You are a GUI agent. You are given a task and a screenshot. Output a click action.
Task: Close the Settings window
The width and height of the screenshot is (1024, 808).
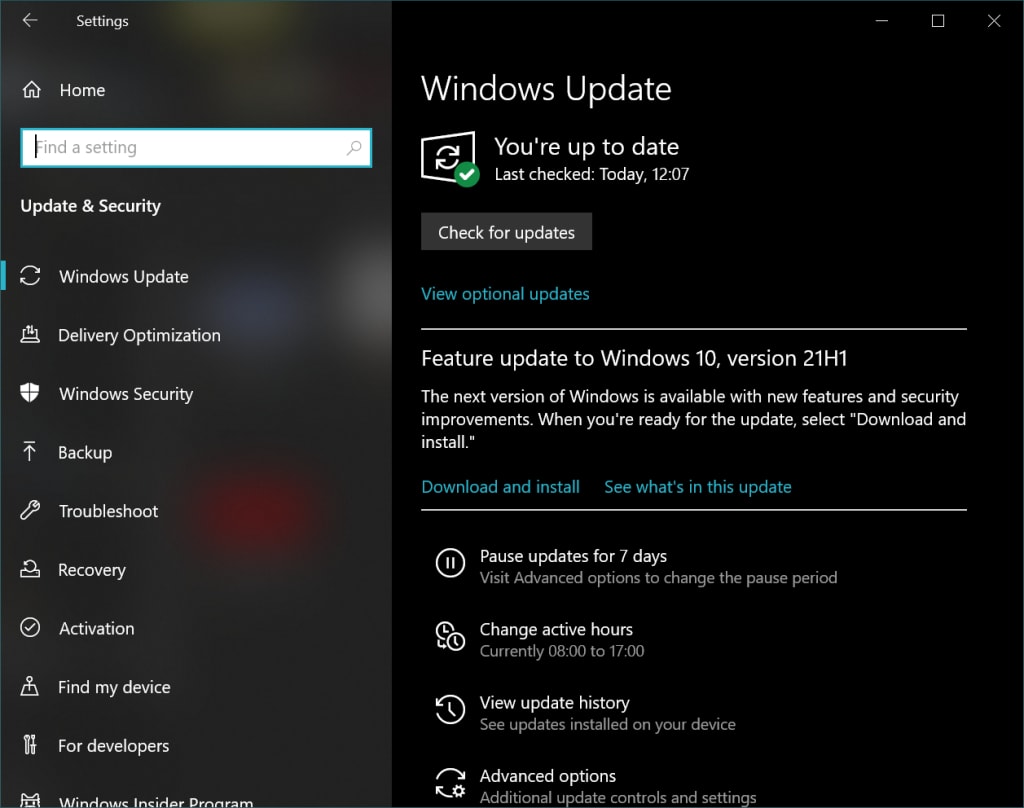pos(994,20)
